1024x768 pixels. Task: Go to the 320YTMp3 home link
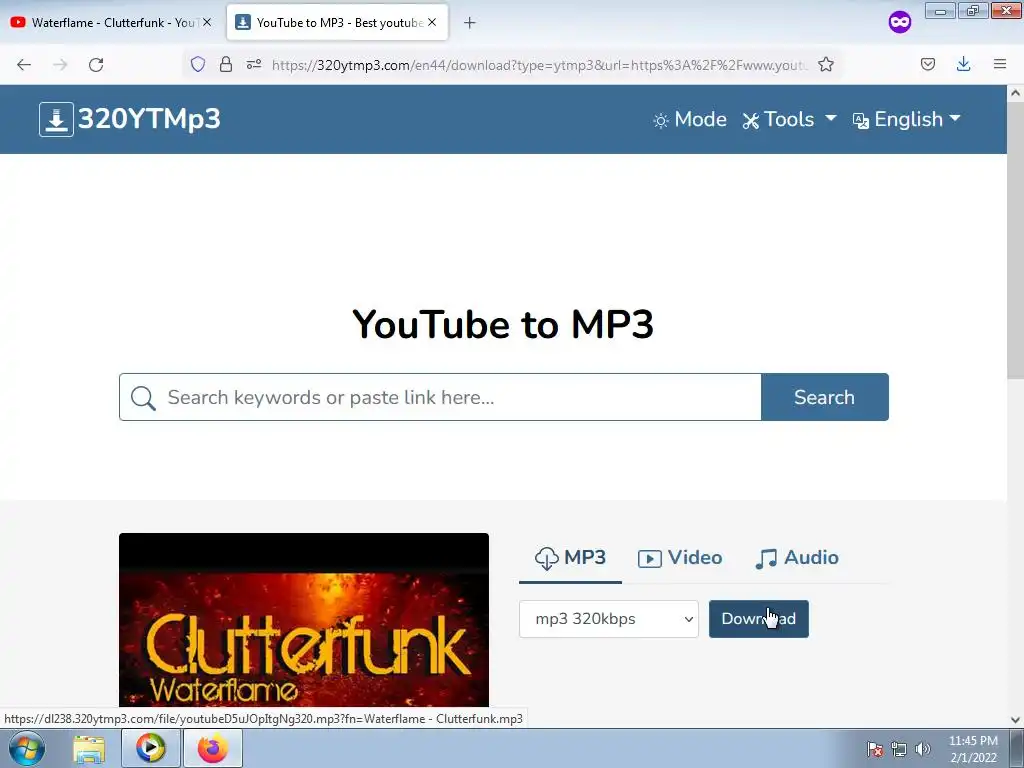click(130, 120)
